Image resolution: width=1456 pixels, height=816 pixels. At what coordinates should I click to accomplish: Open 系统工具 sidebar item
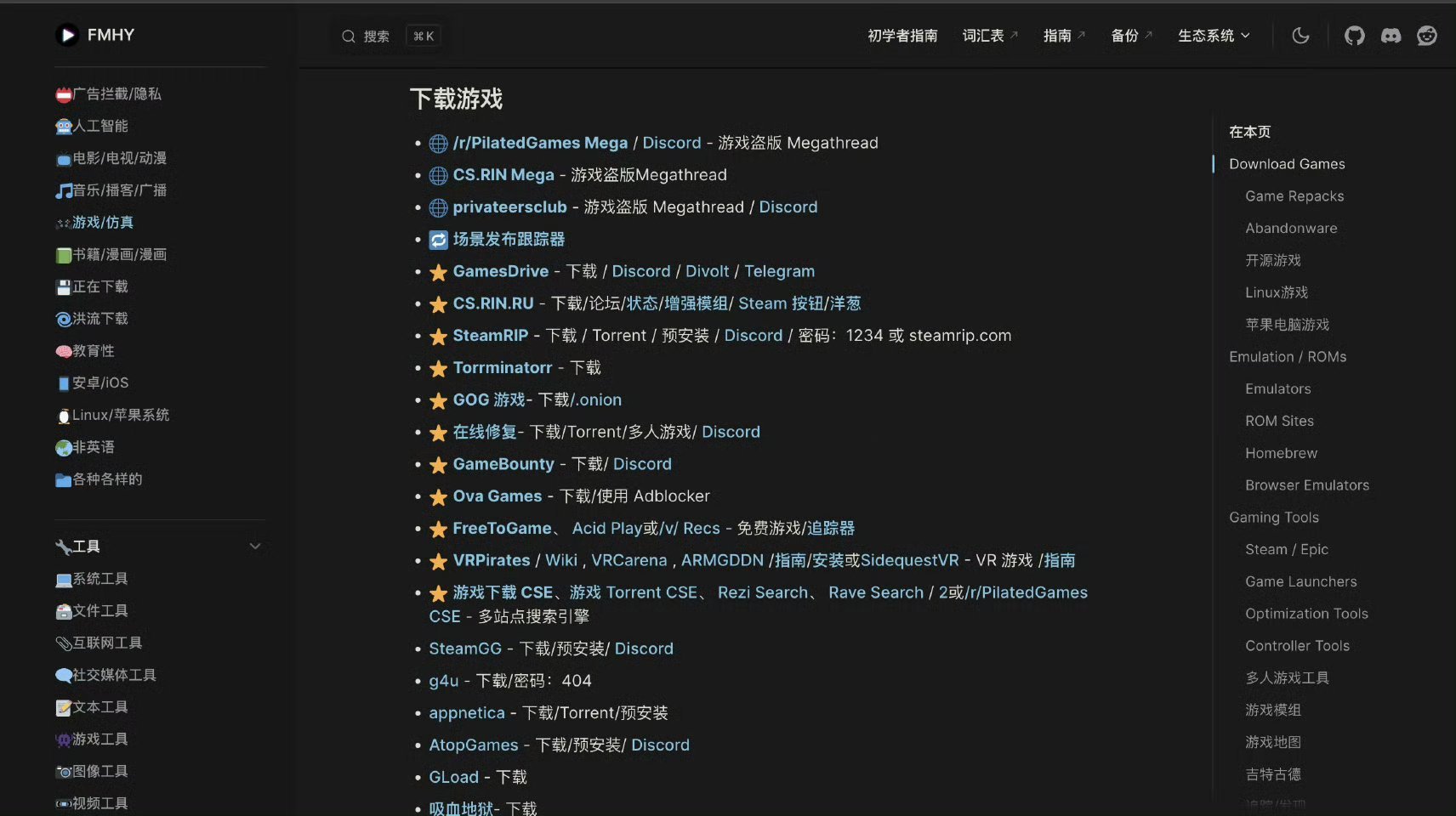[92, 580]
